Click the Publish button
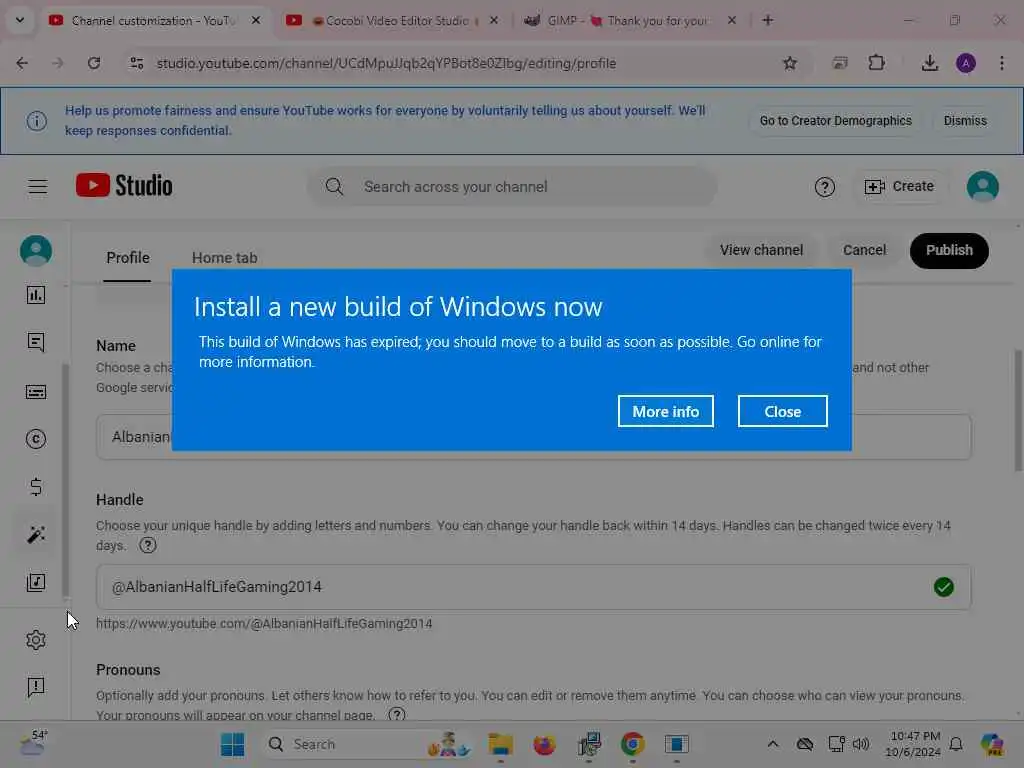Screen dimensions: 1024x768 (x=949, y=251)
